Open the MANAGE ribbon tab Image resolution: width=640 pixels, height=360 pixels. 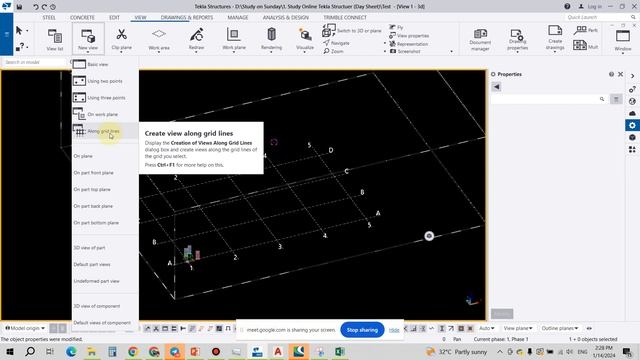point(238,18)
